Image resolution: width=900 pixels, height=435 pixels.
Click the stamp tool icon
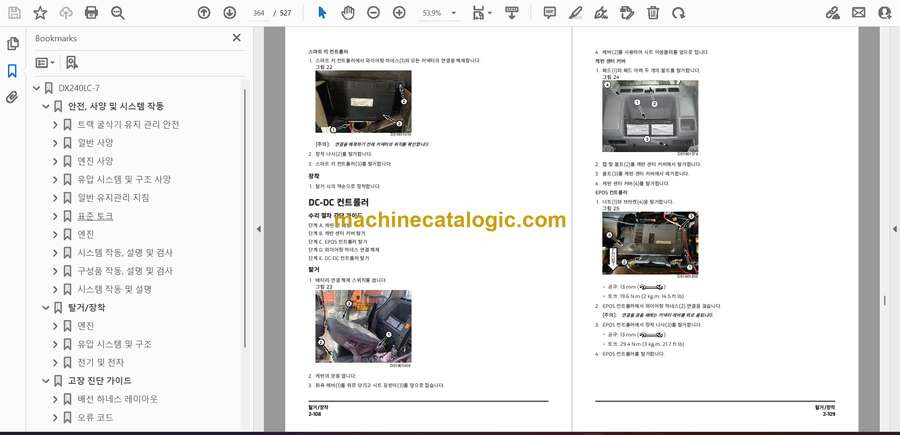coord(627,13)
